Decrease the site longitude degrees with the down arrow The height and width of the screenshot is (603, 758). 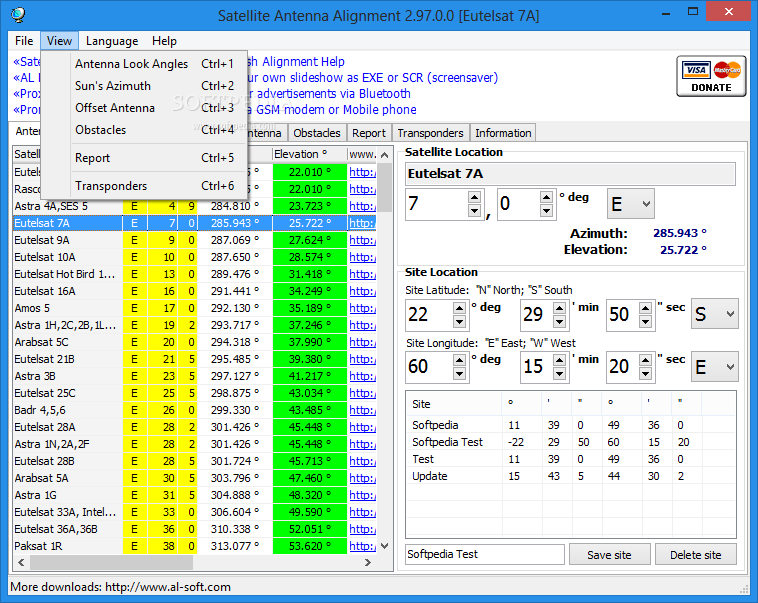[x=459, y=373]
